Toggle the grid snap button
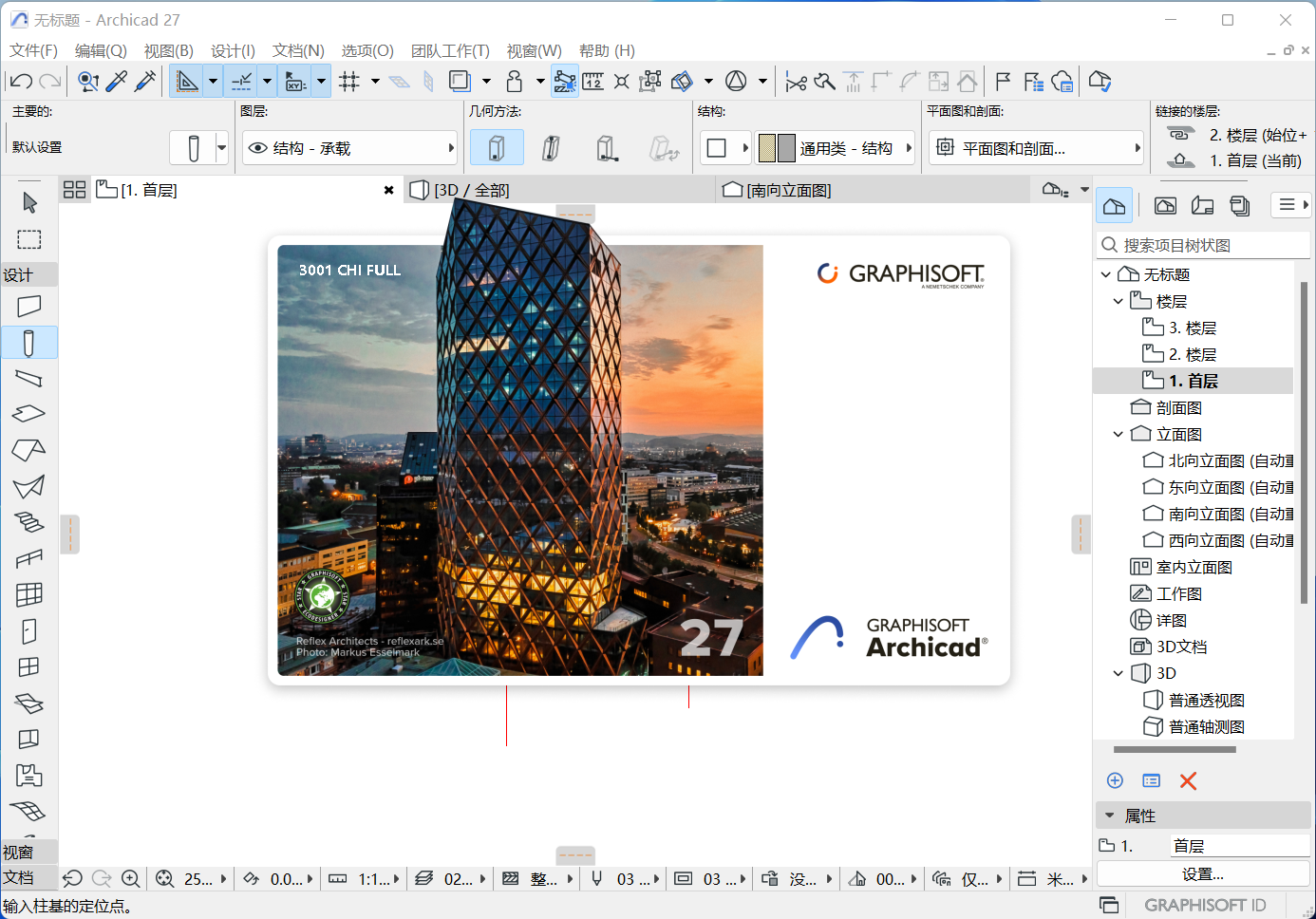 click(x=349, y=82)
